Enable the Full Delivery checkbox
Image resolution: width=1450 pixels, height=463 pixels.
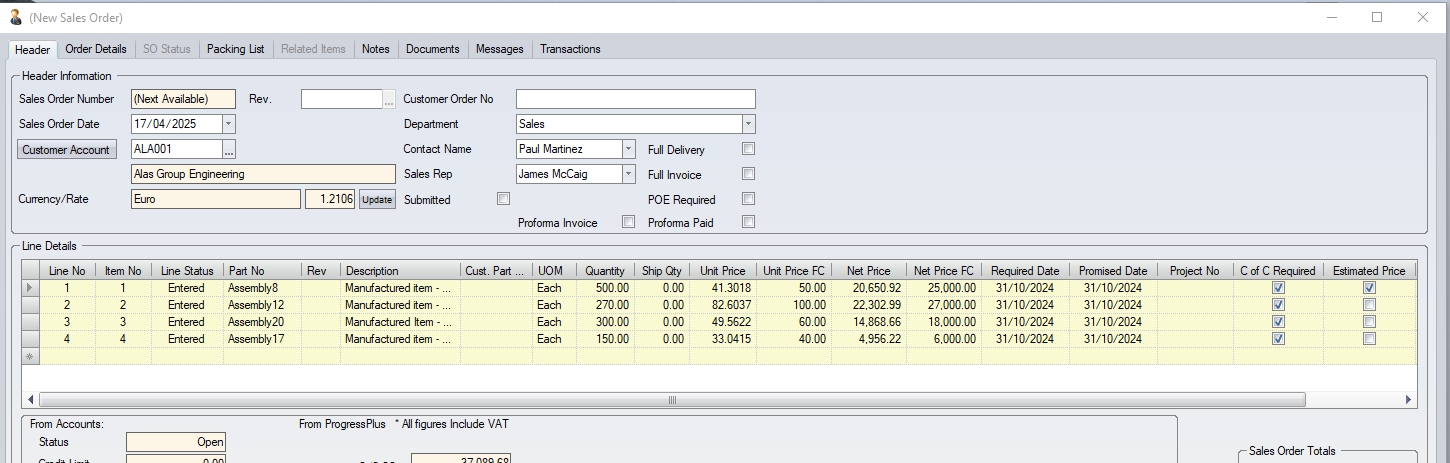(x=748, y=149)
